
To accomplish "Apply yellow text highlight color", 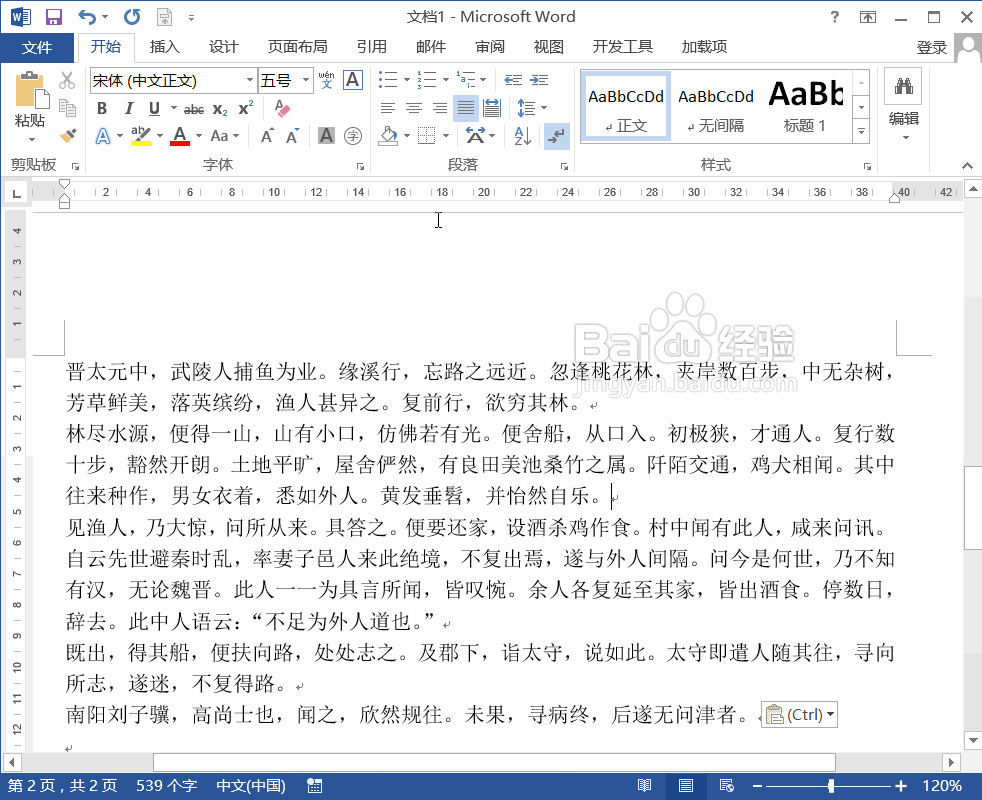I will click(141, 136).
